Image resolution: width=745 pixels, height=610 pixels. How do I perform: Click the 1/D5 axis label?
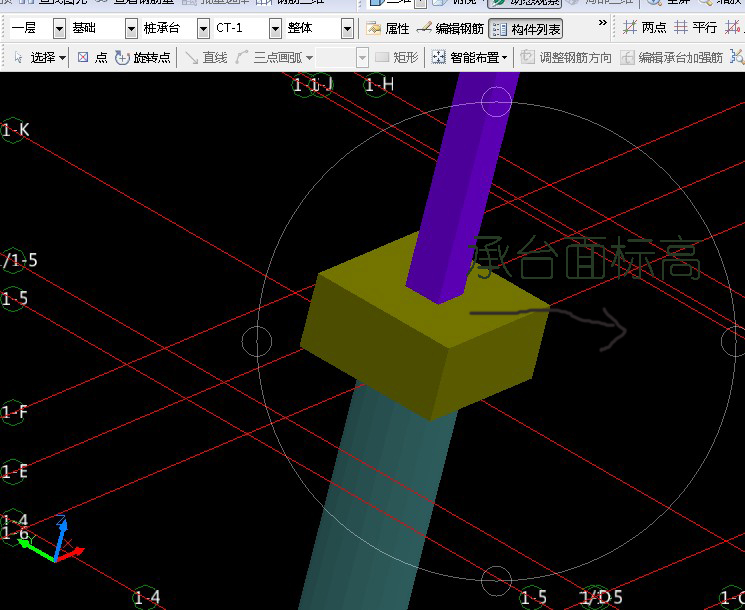(601, 597)
